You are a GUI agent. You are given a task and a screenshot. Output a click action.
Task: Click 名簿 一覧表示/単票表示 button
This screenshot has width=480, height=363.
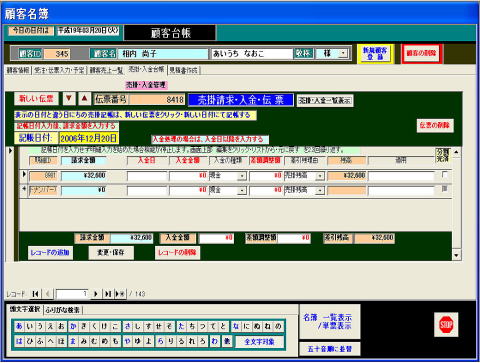click(x=330, y=321)
